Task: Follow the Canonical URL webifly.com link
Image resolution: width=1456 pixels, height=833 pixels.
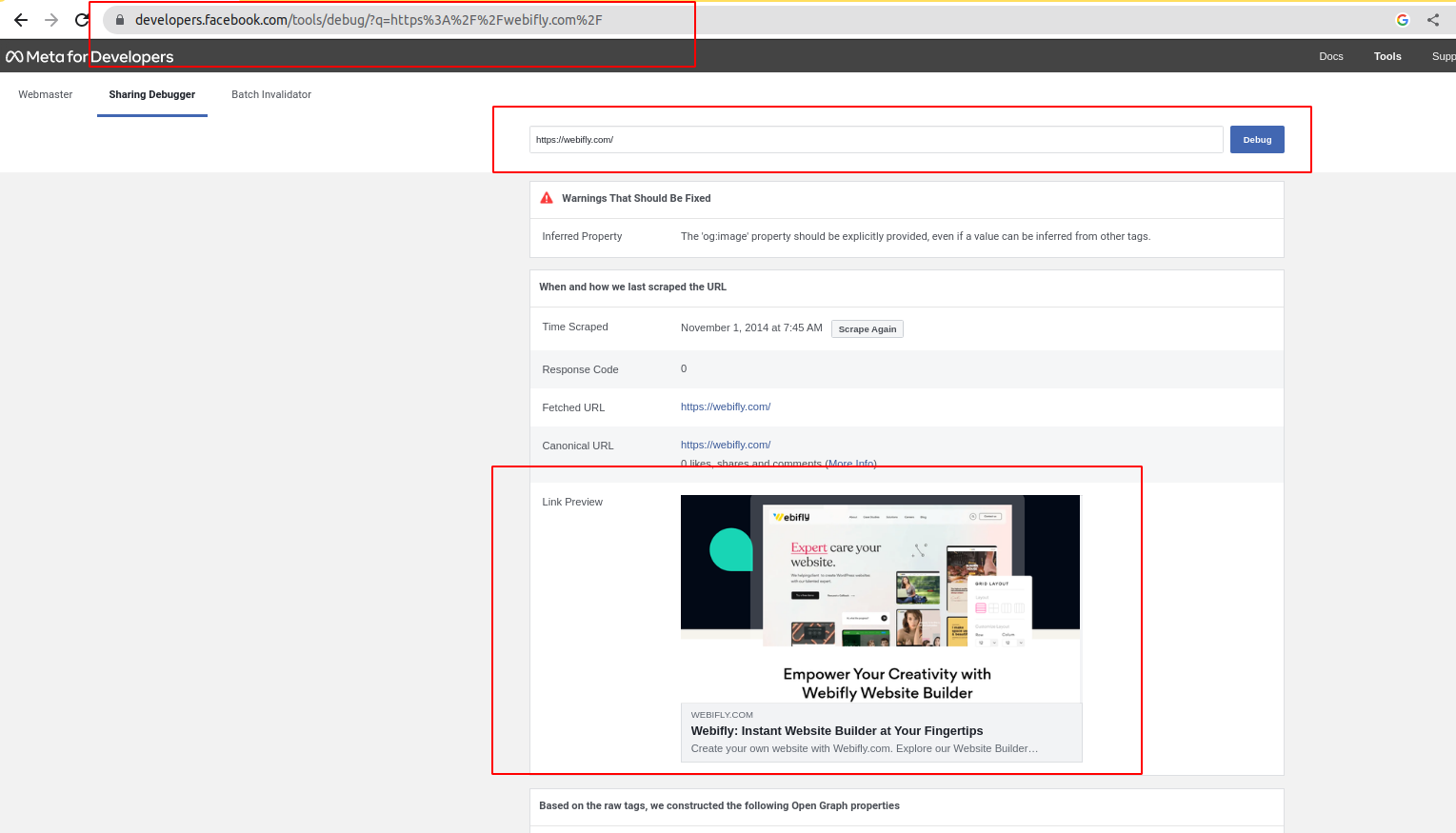Action: [726, 445]
